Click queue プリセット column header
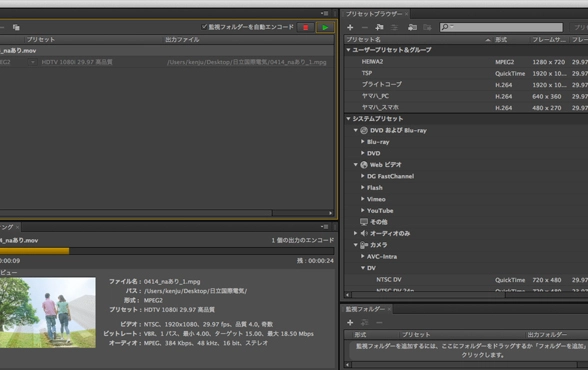Screen dimensions: 588x370 94,39
